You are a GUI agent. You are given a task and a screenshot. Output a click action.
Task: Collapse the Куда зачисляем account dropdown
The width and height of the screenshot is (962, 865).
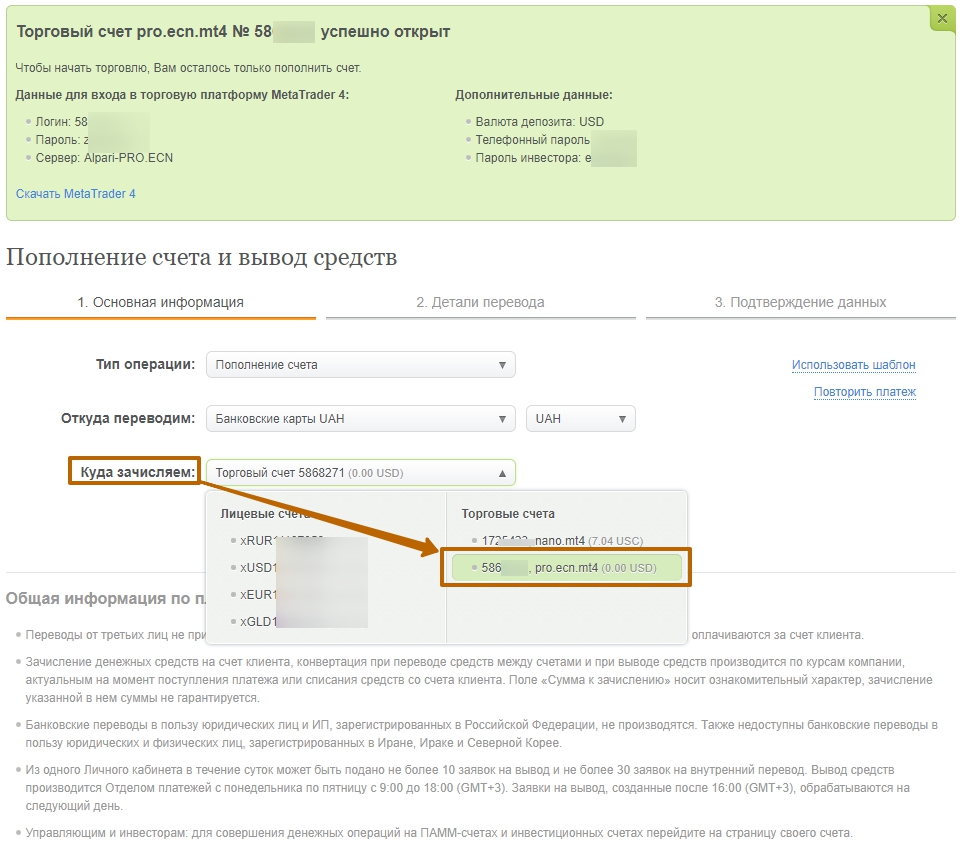(x=360, y=473)
